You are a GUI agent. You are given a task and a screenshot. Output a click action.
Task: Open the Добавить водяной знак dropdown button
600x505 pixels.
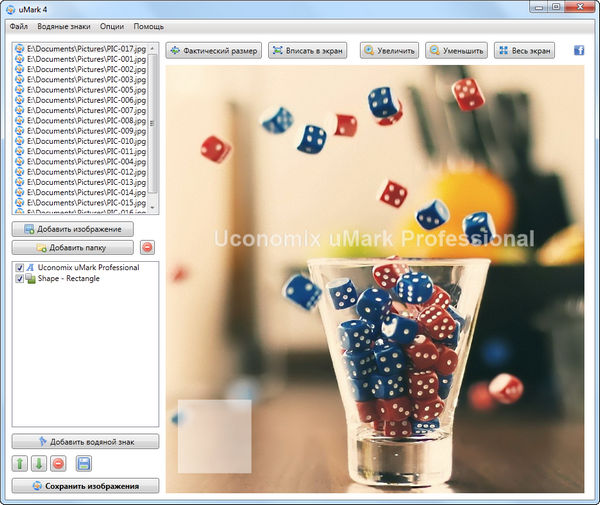tap(86, 441)
